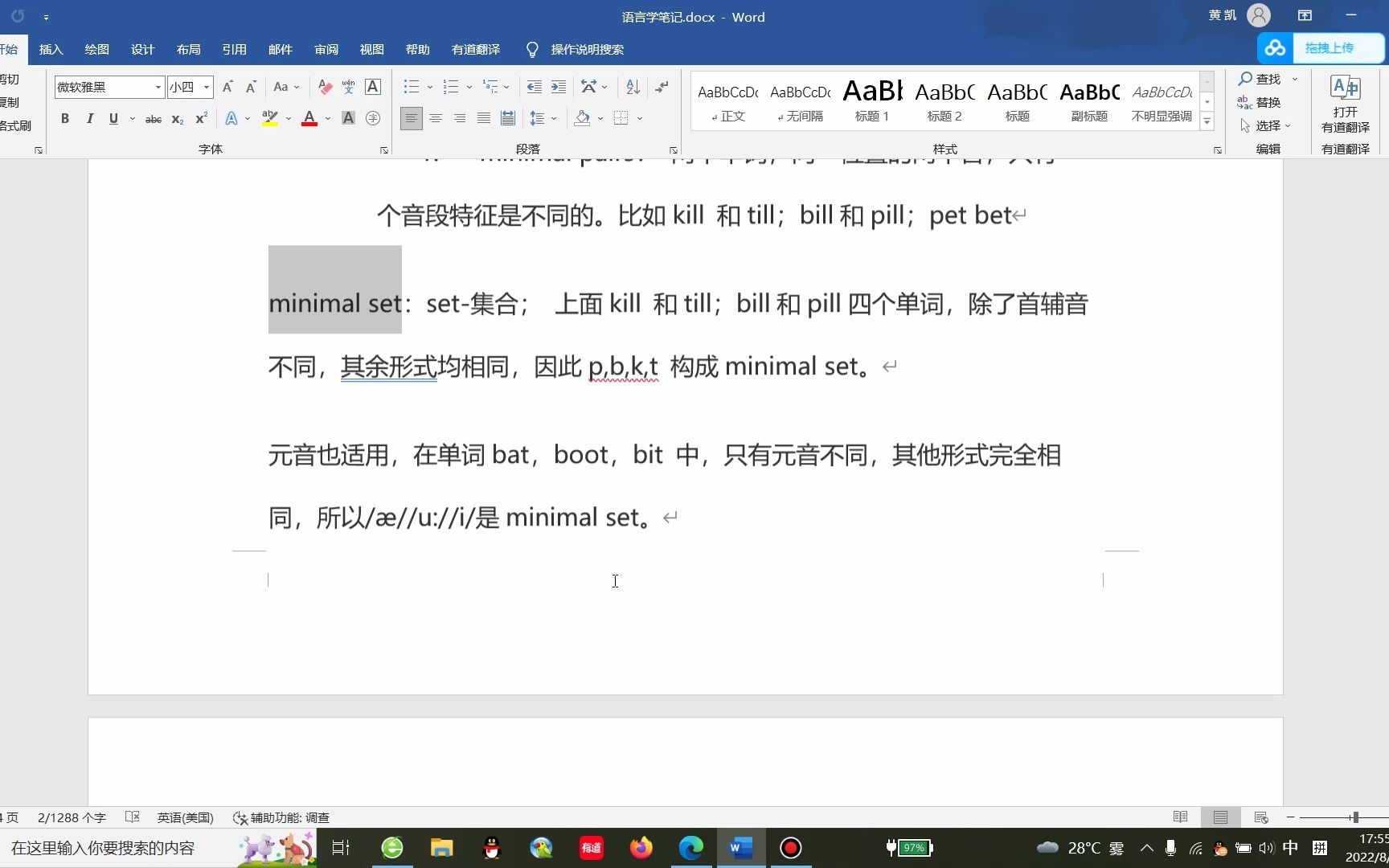
Task: Apply the yellow text highlight color
Action: coord(270,118)
